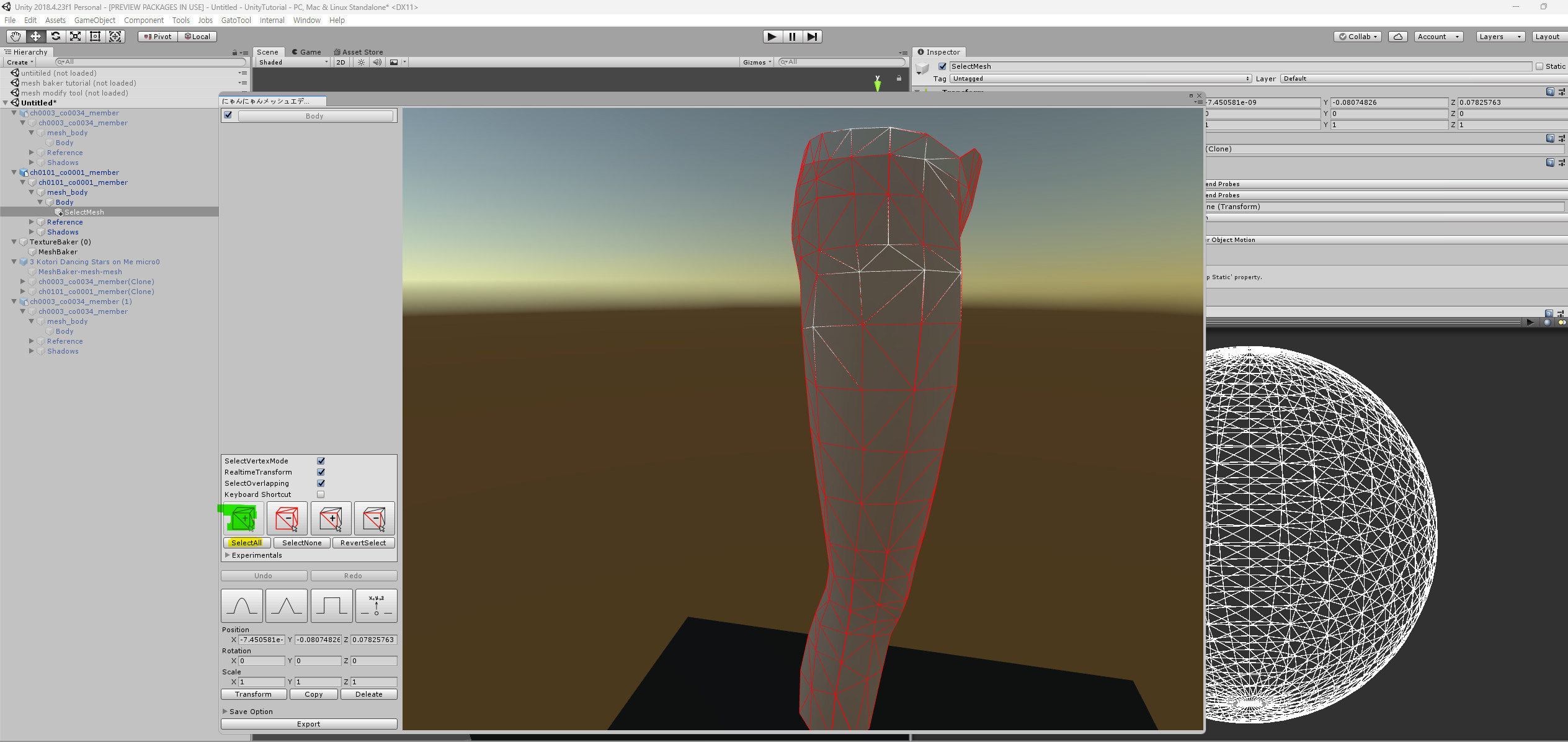Enable the Keyboard Shortcut checkbox
Viewport: 1568px width, 742px height.
pyautogui.click(x=321, y=494)
